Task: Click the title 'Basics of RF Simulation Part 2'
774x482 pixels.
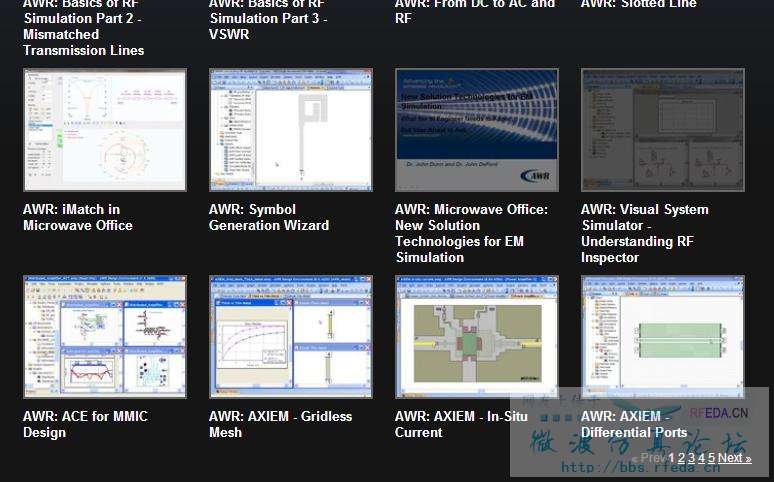Action: coord(83,27)
